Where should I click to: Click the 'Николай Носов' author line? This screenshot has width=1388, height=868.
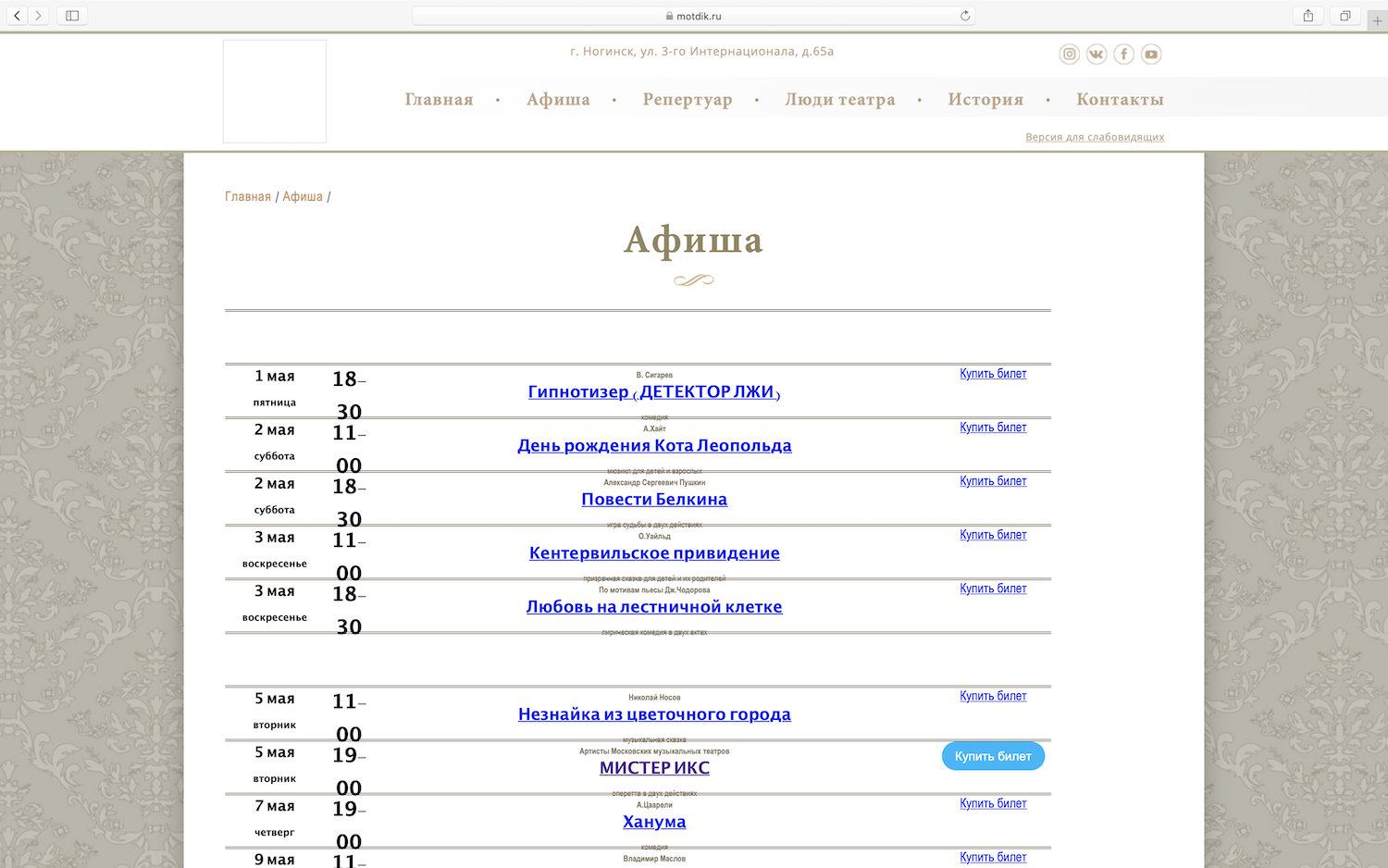click(654, 698)
